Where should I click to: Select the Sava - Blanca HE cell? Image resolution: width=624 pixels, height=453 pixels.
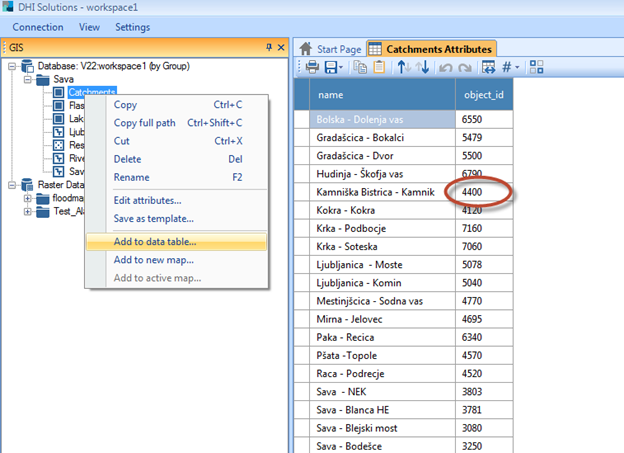382,410
